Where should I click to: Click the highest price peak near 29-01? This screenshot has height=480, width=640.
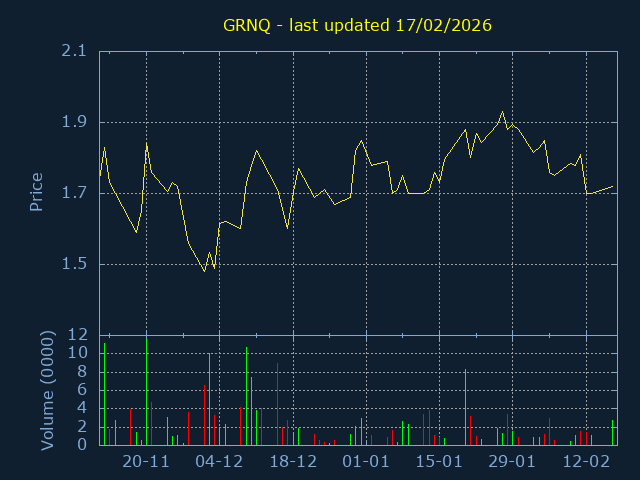tap(502, 112)
